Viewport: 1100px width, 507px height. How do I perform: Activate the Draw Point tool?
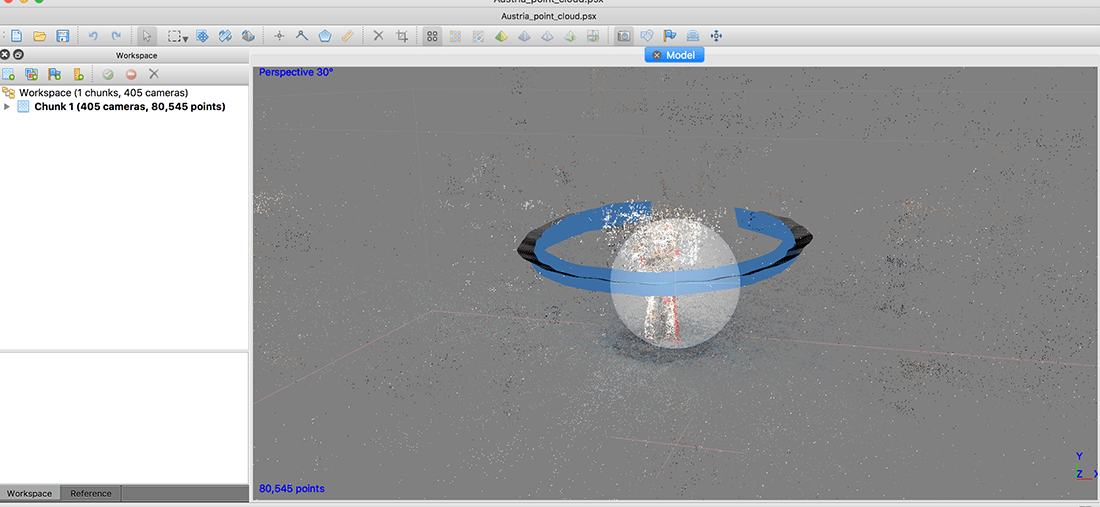[279, 36]
